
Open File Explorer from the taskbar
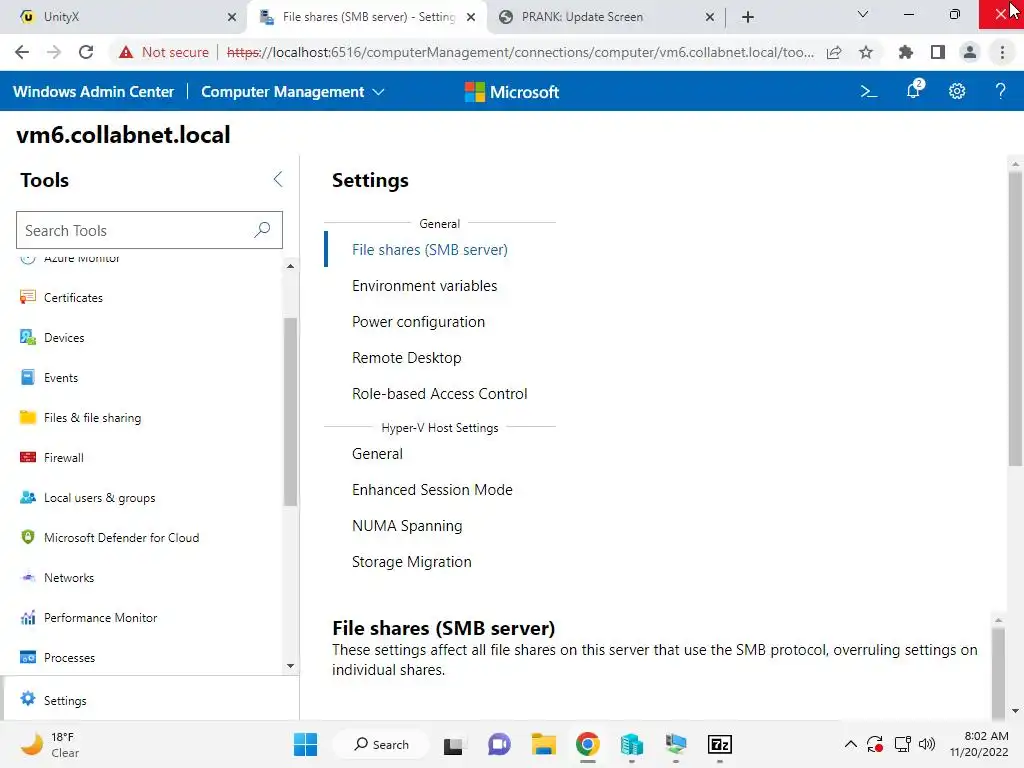pos(543,744)
